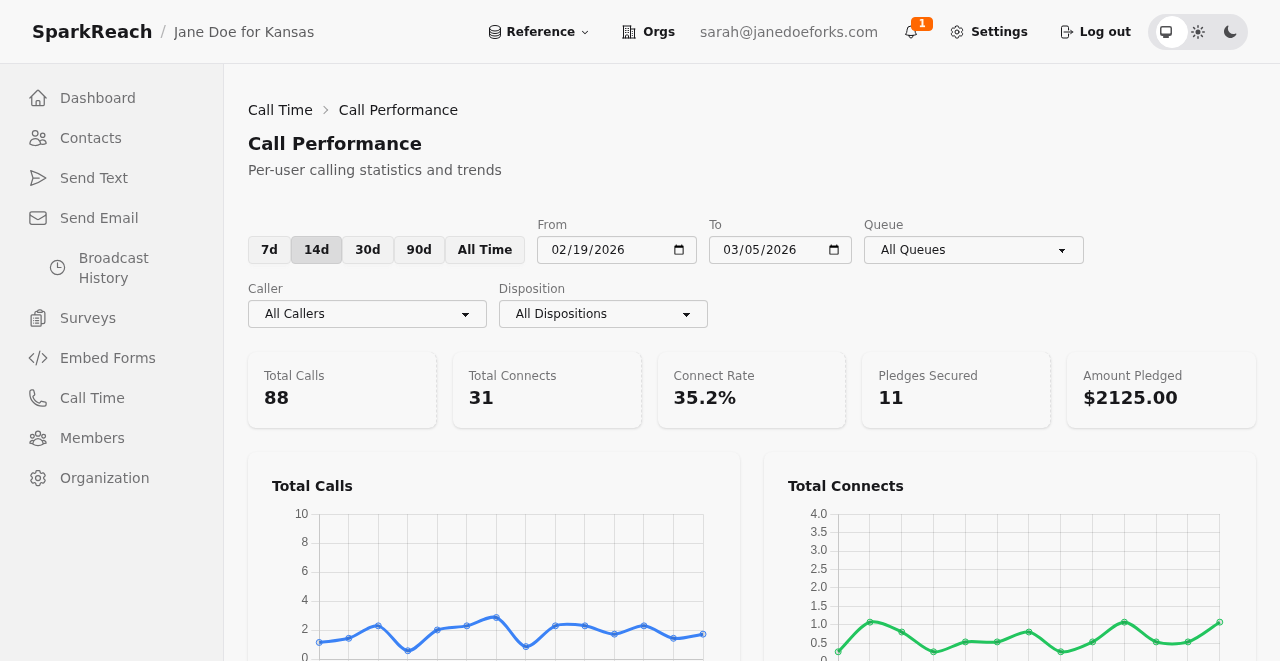The width and height of the screenshot is (1280, 661).
Task: Click the Log out arrow icon
Action: pos(1066,32)
